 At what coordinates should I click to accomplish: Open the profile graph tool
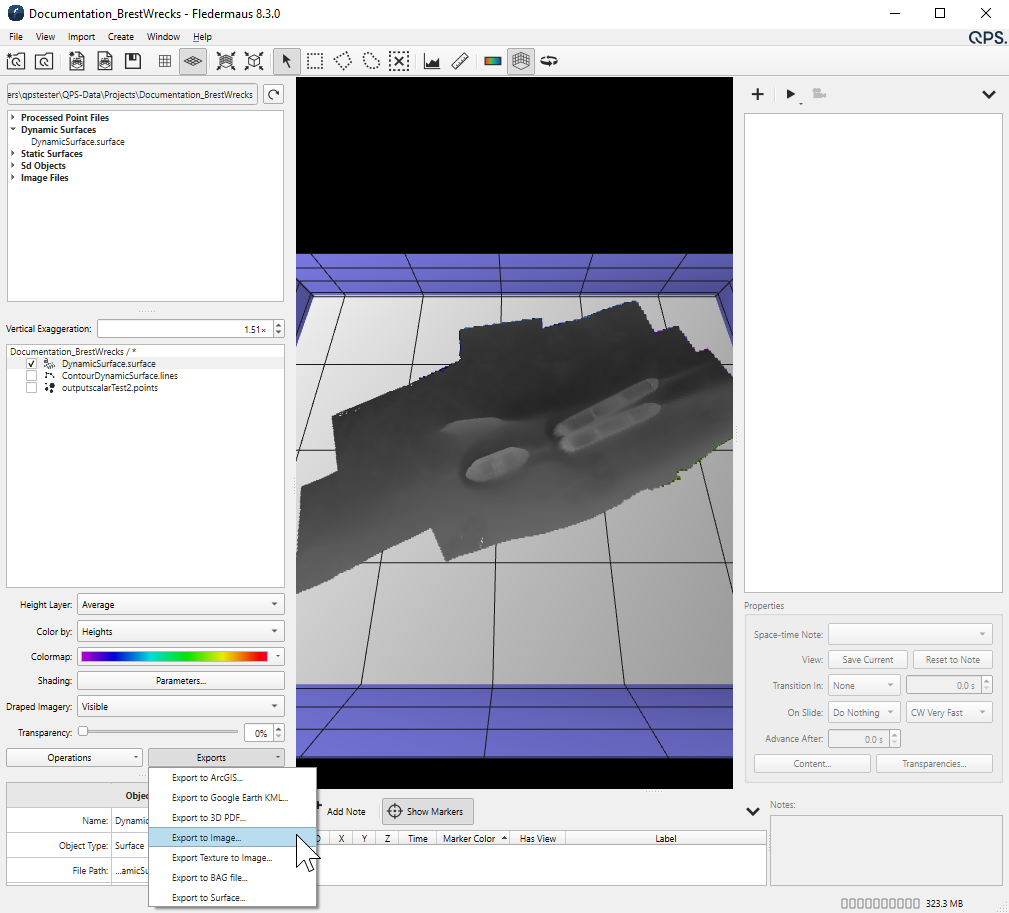pos(432,61)
